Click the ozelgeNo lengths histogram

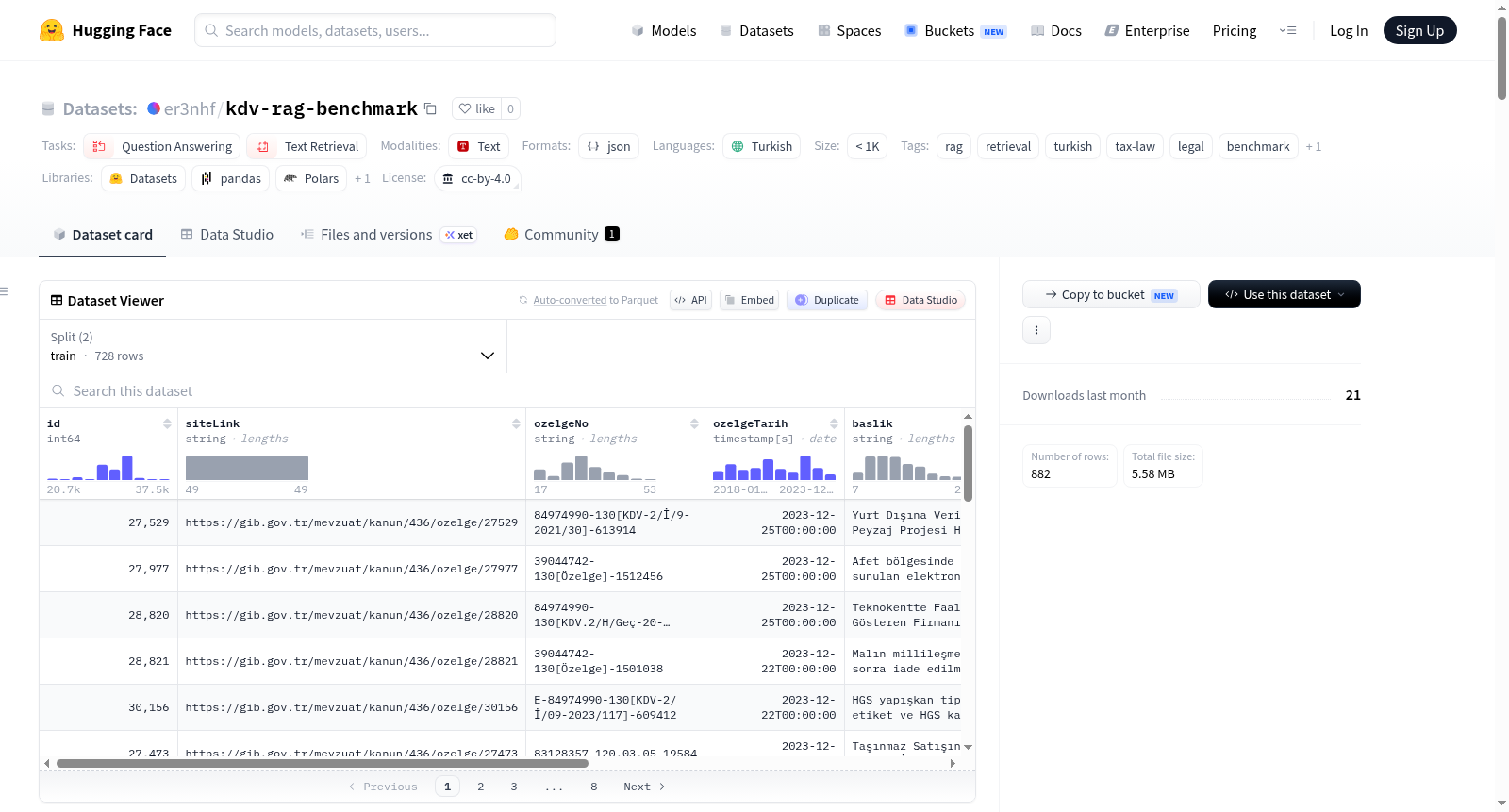[595, 468]
